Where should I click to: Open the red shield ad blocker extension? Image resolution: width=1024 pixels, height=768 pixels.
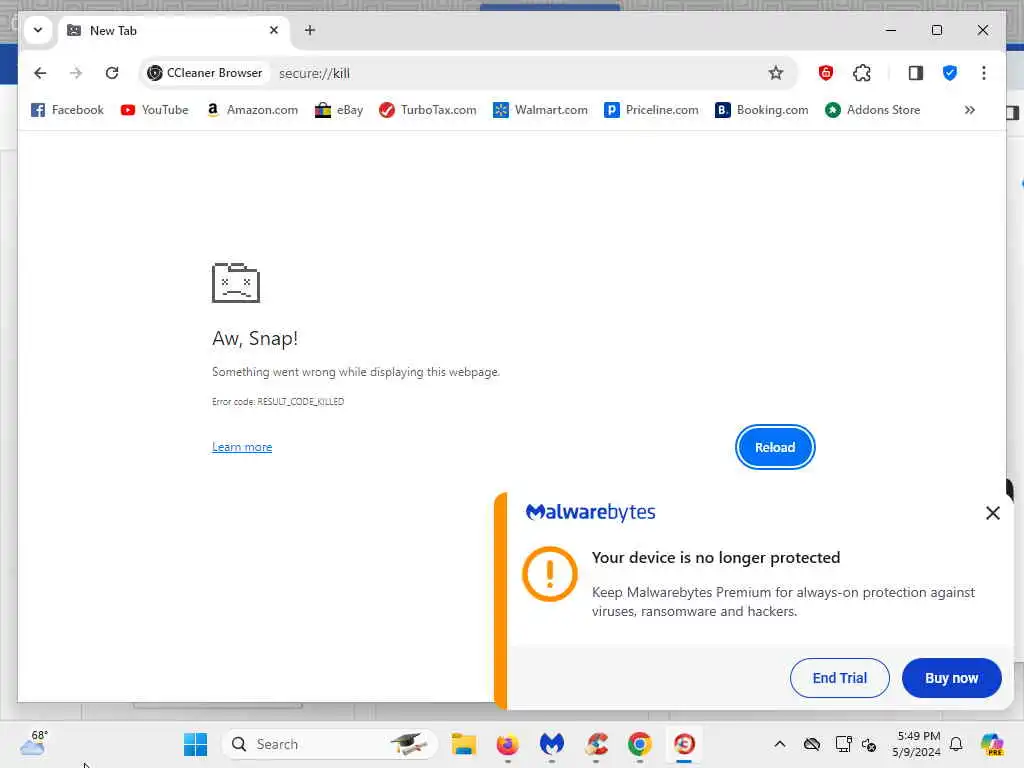click(825, 73)
